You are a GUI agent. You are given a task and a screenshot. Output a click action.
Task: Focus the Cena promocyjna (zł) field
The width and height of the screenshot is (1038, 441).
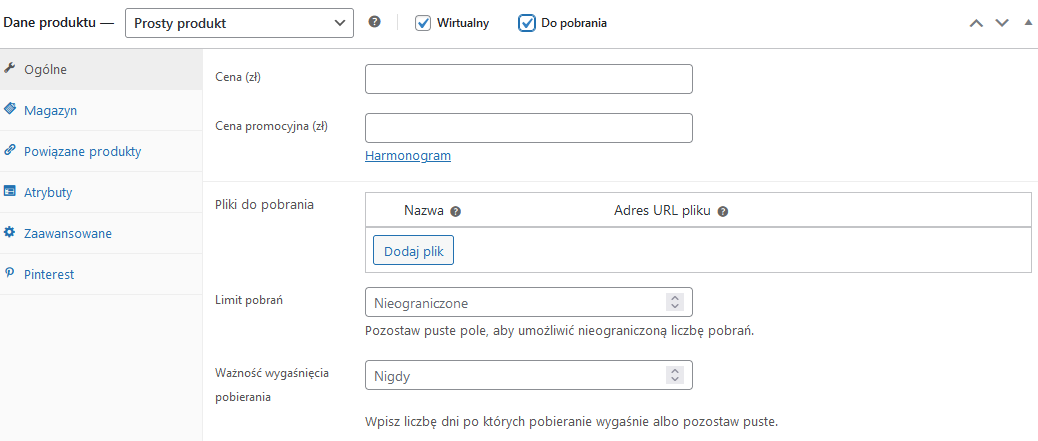[529, 128]
